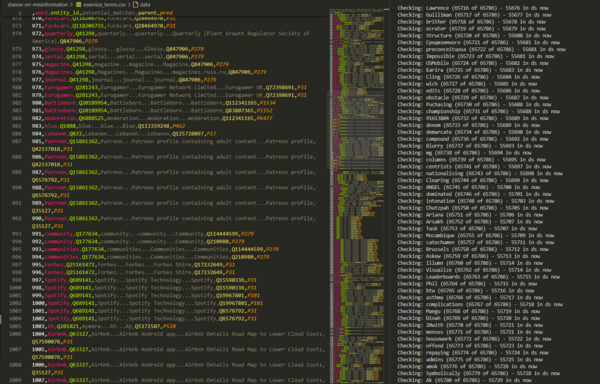Screen dimensions: 600x384
Task: Click 'Lebanon' on line 986
Action: tap(55, 134)
